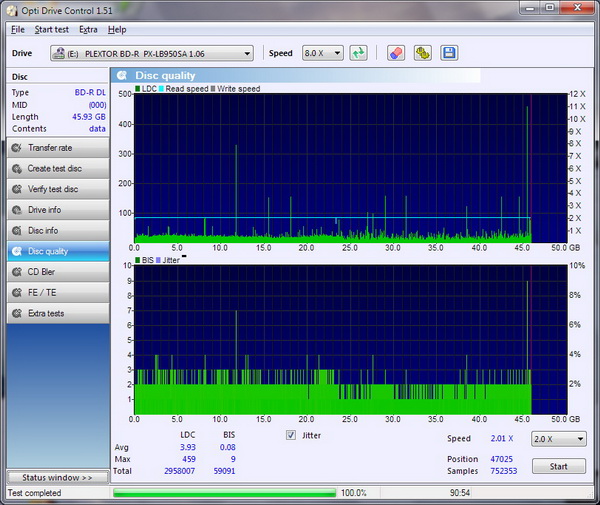Click the Jitter legend swatch

(x=158, y=260)
